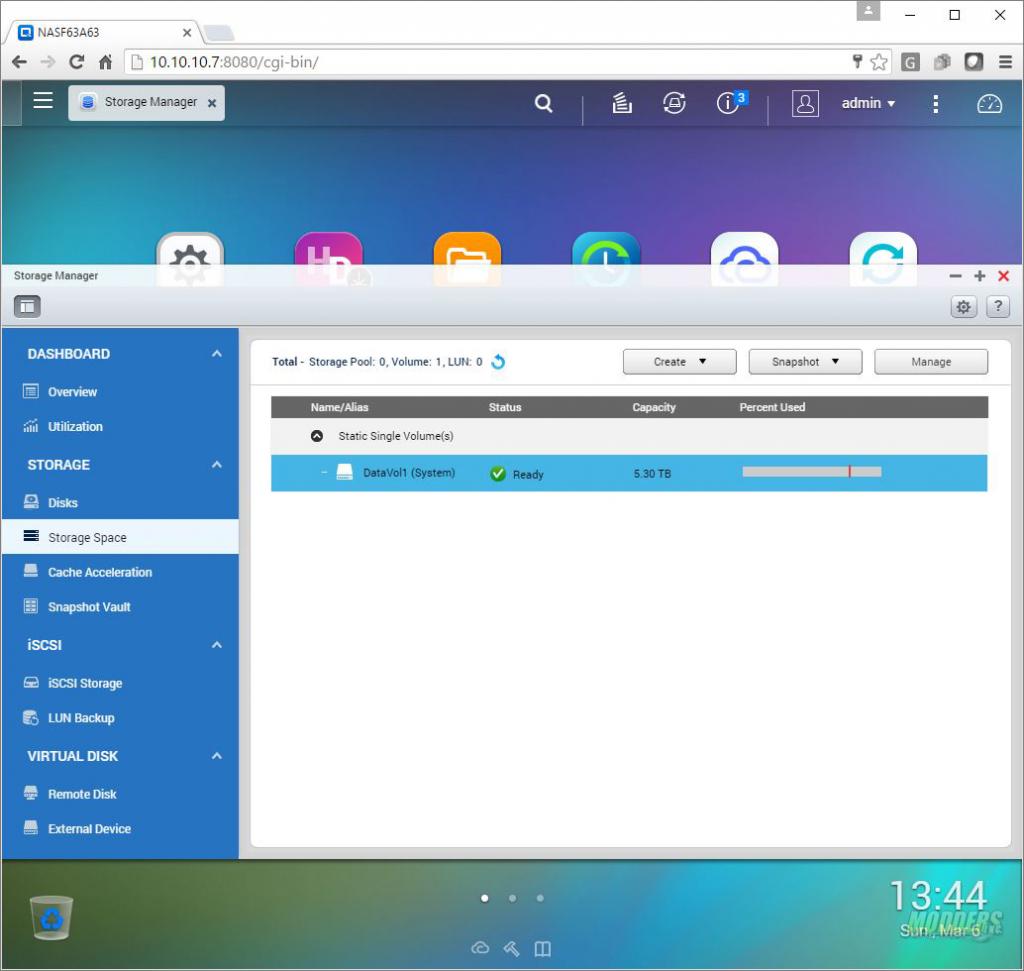Image resolution: width=1024 pixels, height=971 pixels.
Task: Click the tools icon in bottom bar
Action: [x=511, y=948]
